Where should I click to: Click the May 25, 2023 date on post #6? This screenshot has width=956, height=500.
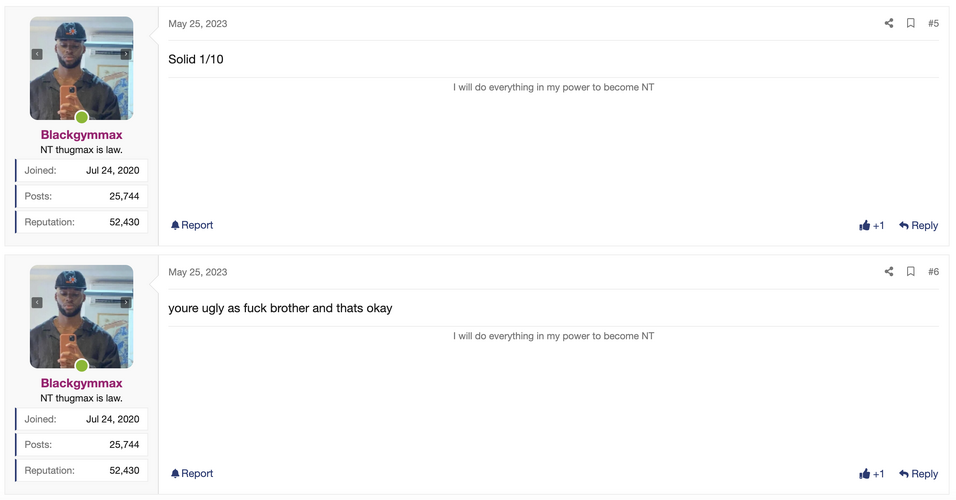198,272
